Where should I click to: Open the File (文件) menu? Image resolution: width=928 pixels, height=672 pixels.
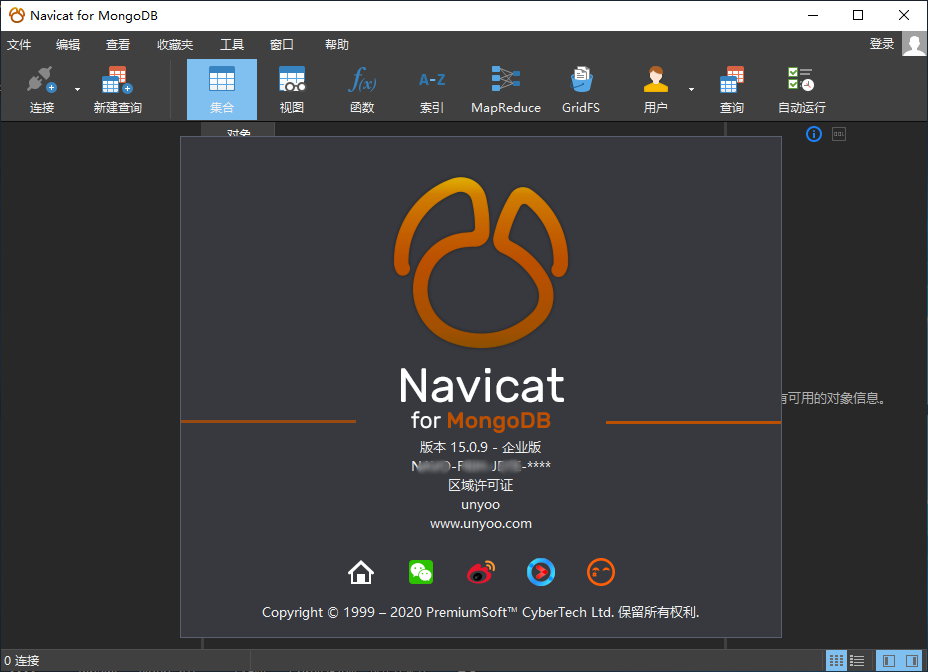click(x=19, y=44)
